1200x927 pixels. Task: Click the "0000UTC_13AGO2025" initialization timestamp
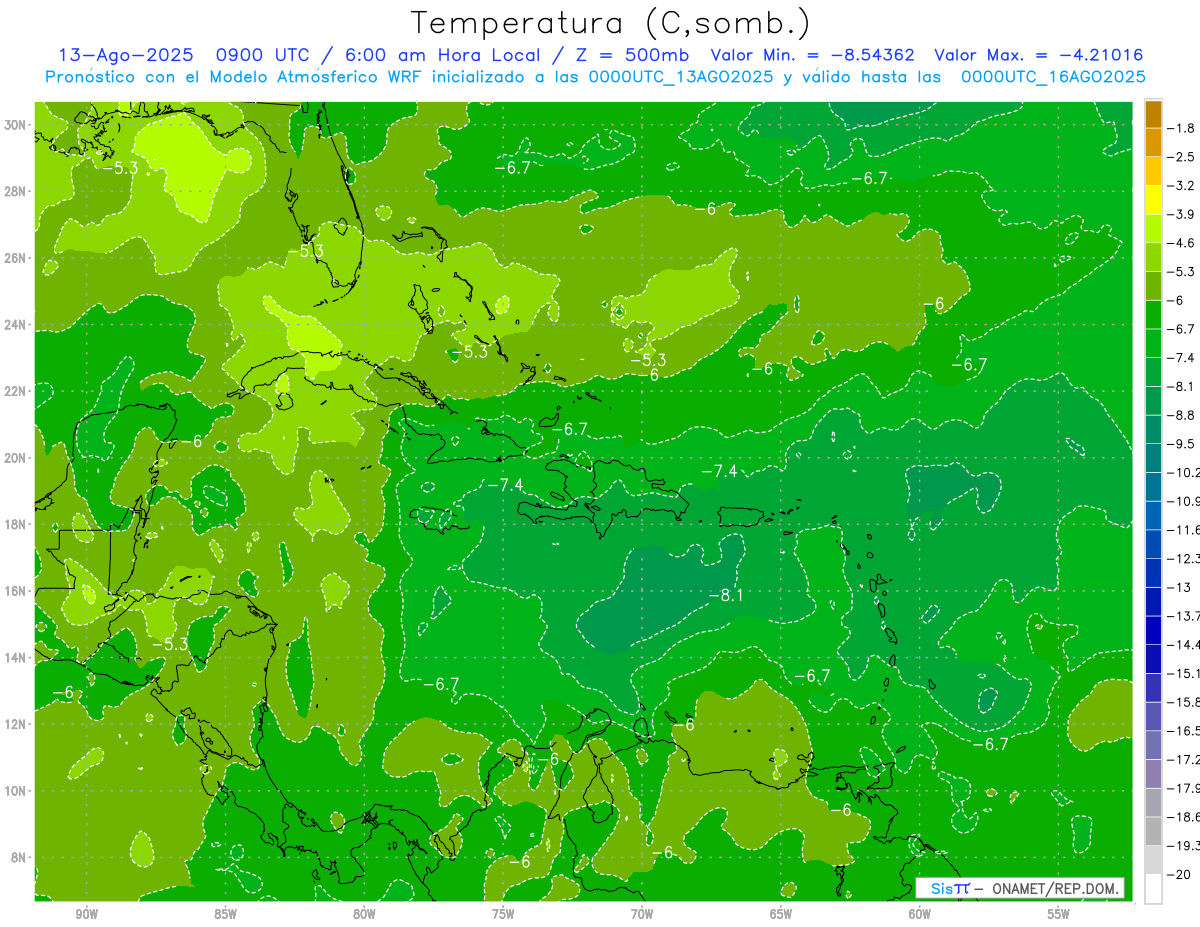[x=680, y=77]
